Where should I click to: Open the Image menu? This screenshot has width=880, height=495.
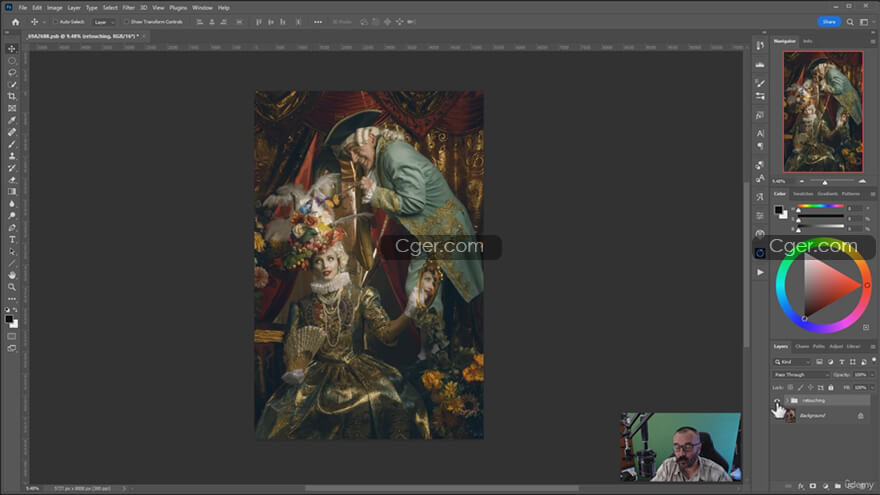point(54,8)
